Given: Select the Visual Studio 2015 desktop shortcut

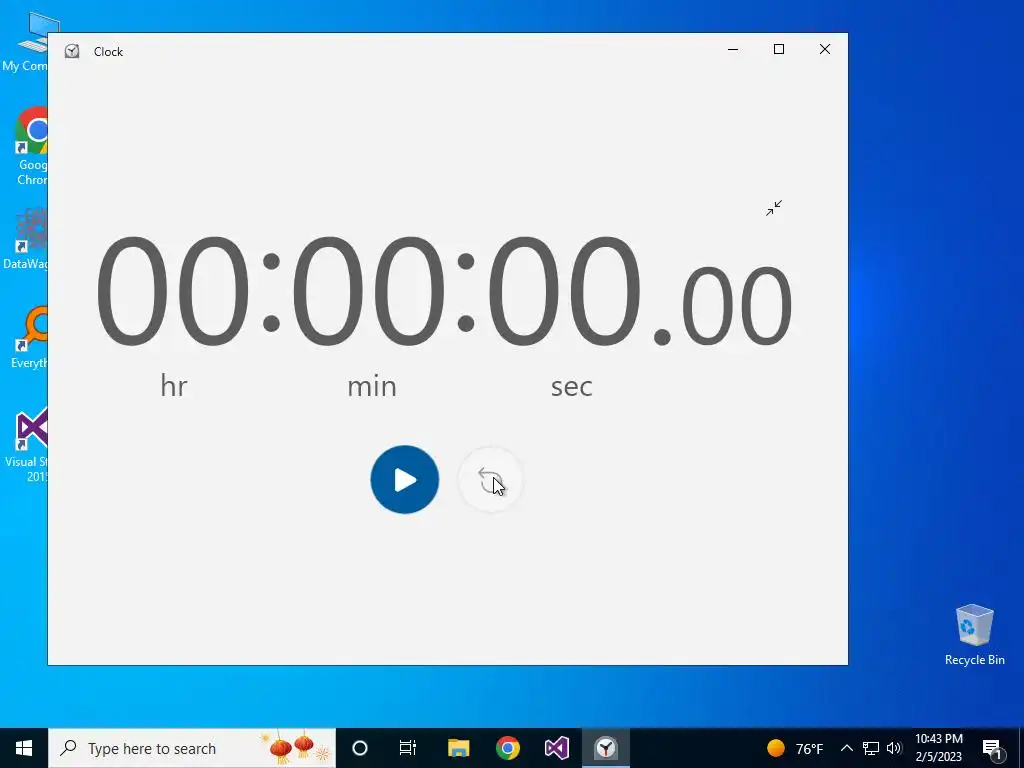Looking at the screenshot, I should tap(27, 445).
